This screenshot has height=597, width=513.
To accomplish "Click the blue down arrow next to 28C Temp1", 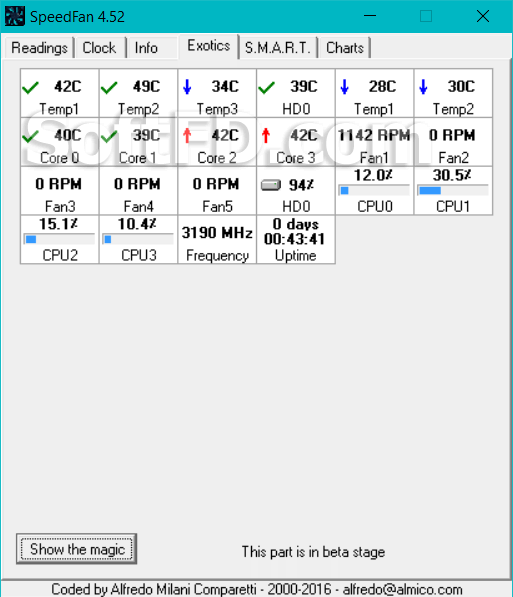I will click(x=344, y=86).
